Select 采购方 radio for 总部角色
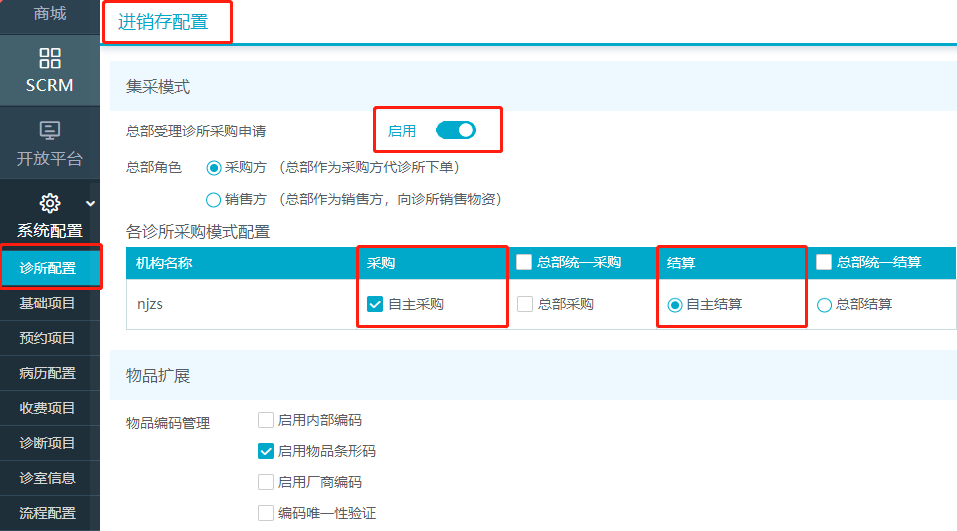The height and width of the screenshot is (531, 957). click(214, 168)
